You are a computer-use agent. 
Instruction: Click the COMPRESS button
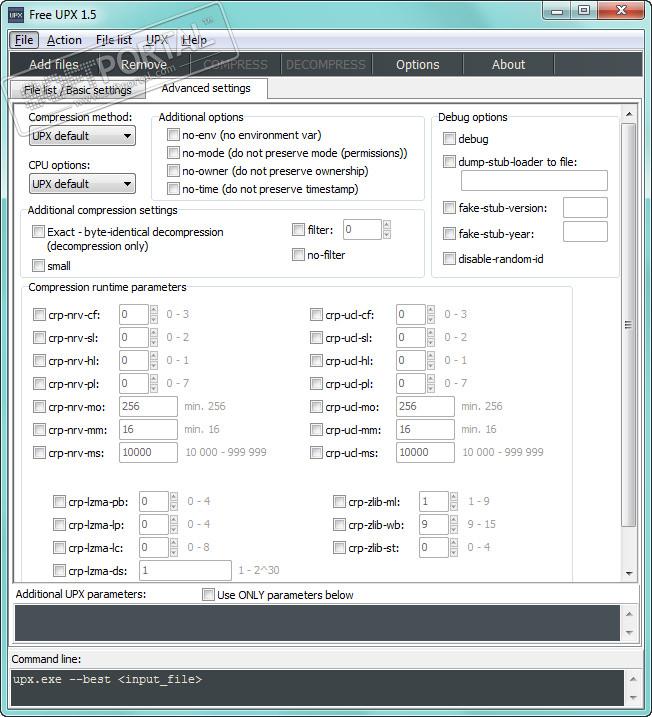tap(235, 64)
